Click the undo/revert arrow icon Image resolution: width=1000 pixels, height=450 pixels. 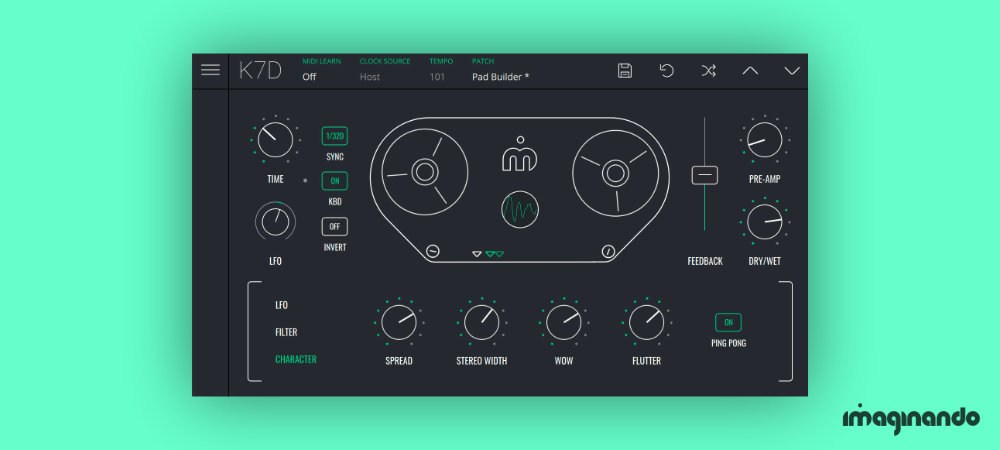point(667,70)
